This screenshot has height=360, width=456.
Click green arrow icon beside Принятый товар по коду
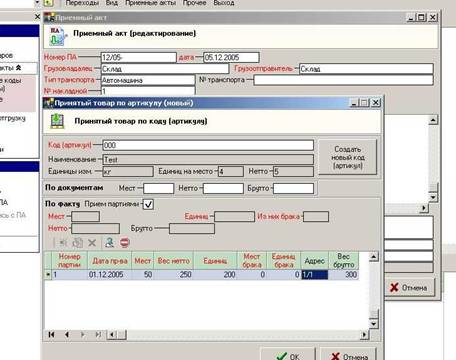point(57,121)
